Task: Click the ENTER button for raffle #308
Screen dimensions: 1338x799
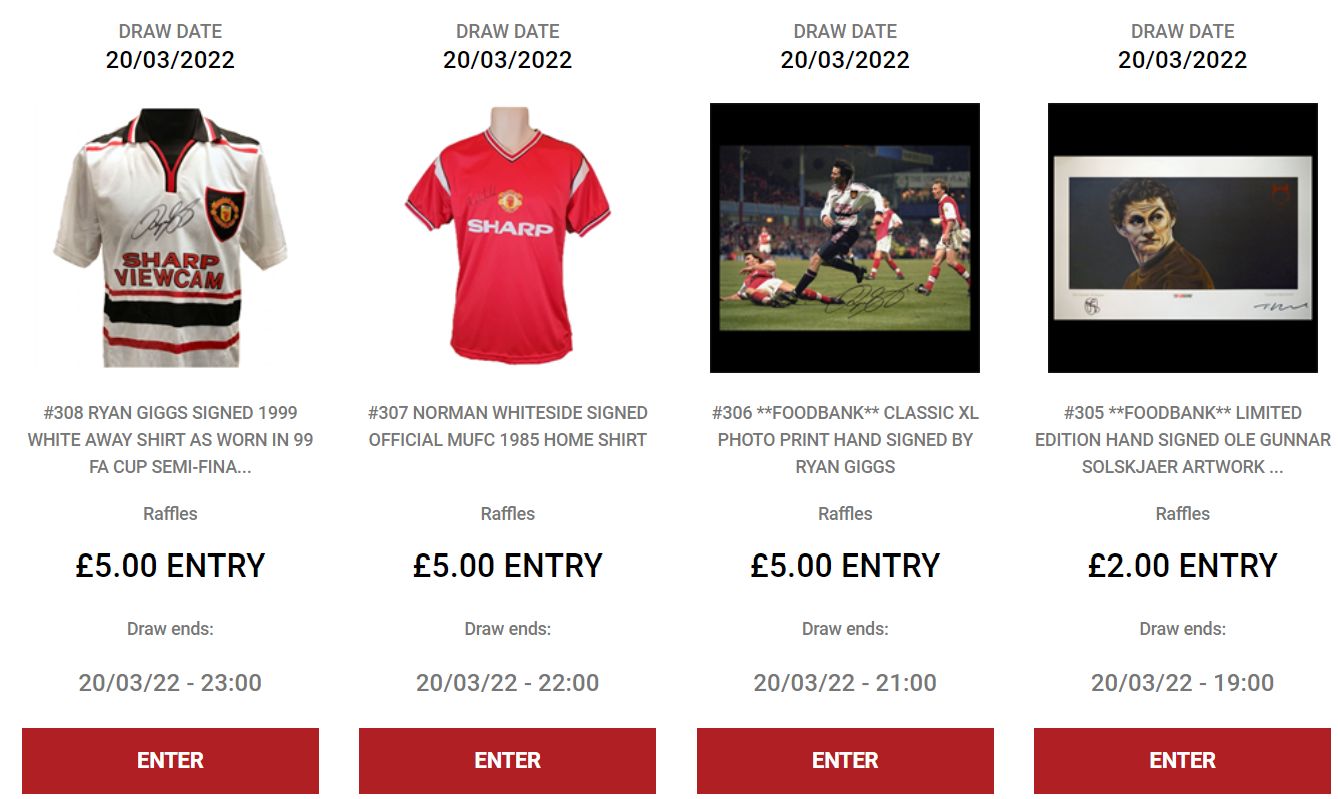Action: pos(170,761)
